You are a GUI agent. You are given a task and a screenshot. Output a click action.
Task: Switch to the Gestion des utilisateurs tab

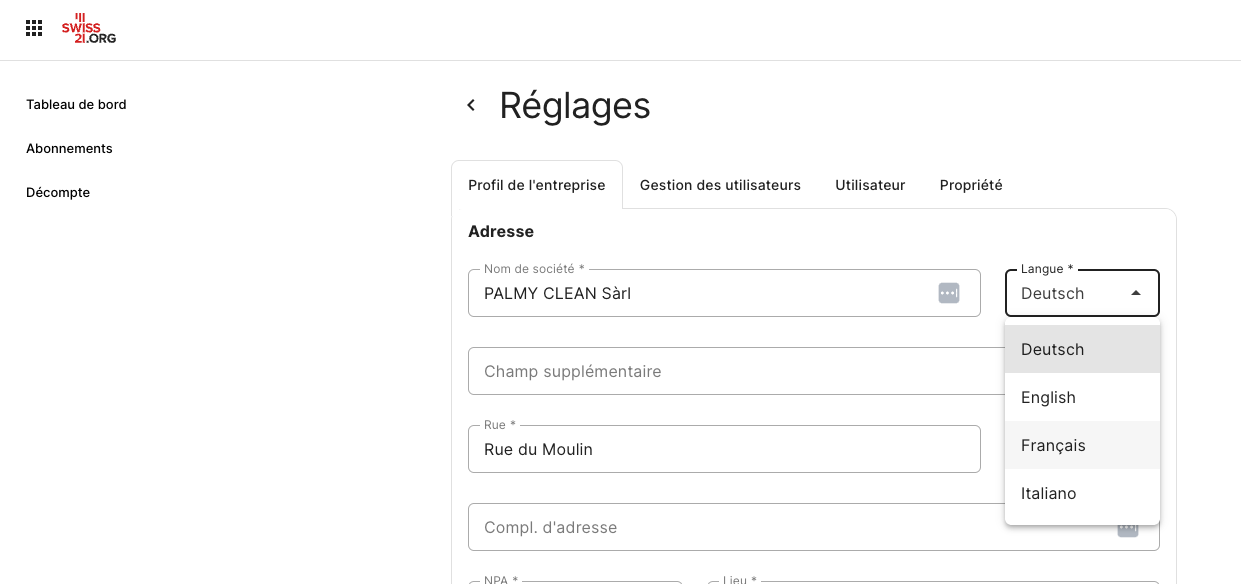point(720,185)
